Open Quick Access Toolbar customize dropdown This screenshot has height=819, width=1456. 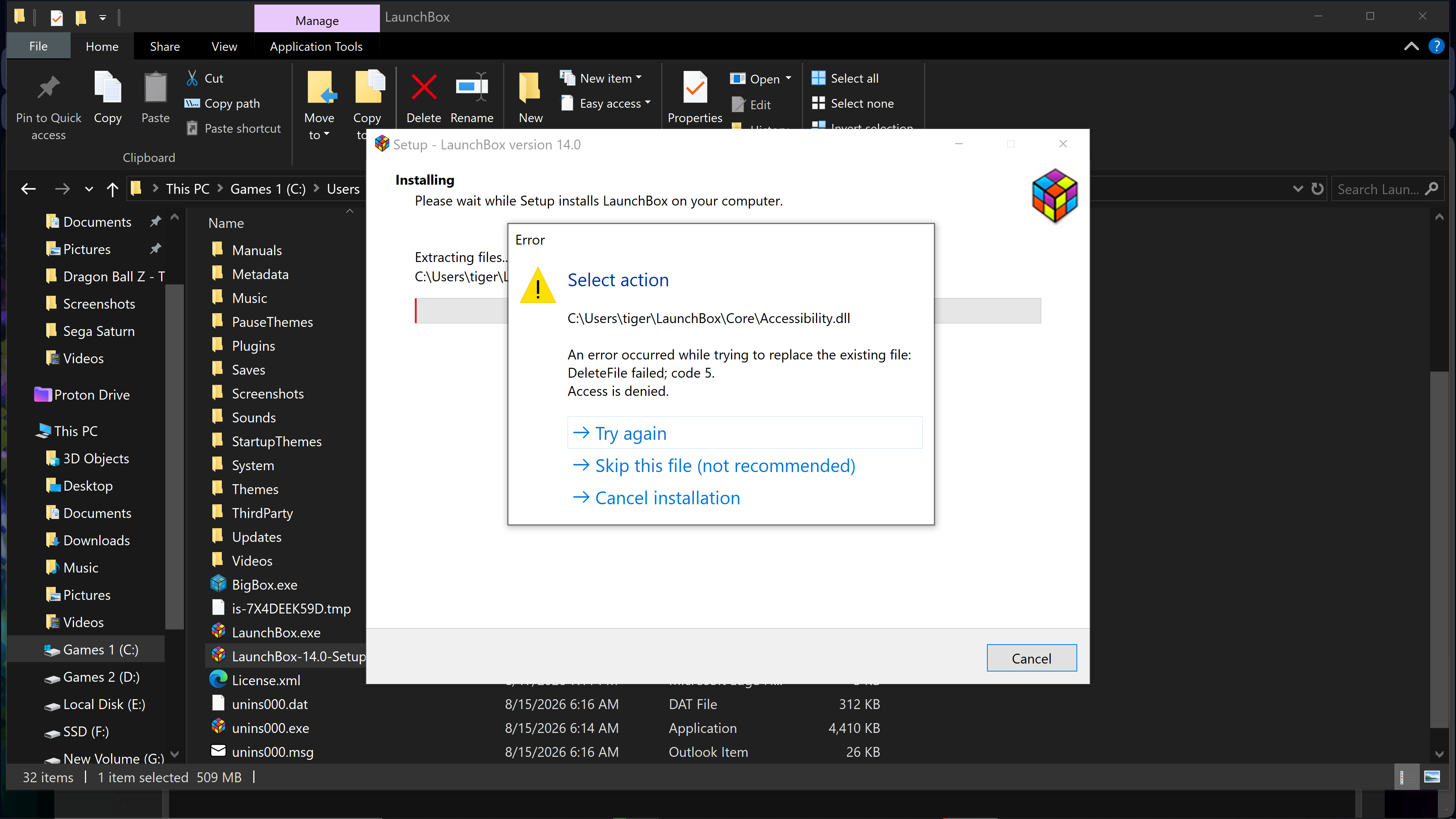point(102,17)
